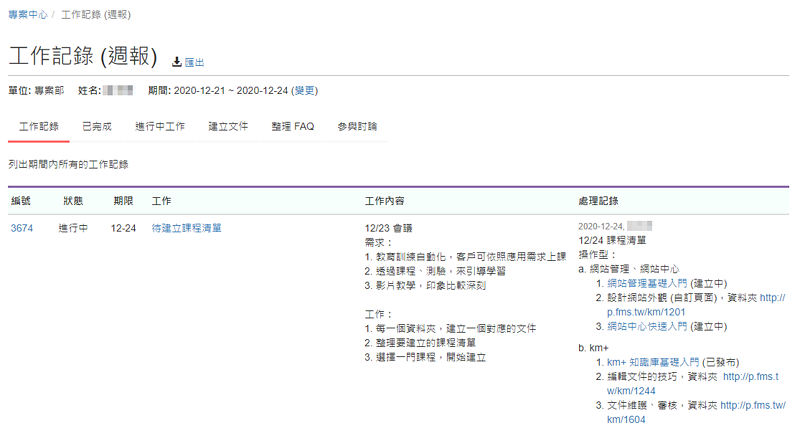The height and width of the screenshot is (428, 800).
Task: Click 變更 to change the period
Action: [303, 90]
